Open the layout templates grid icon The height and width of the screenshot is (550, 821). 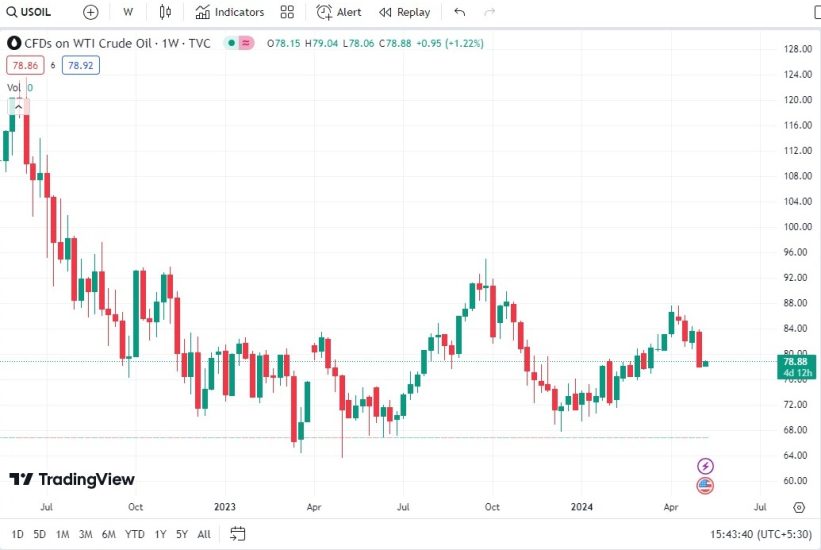(288, 12)
